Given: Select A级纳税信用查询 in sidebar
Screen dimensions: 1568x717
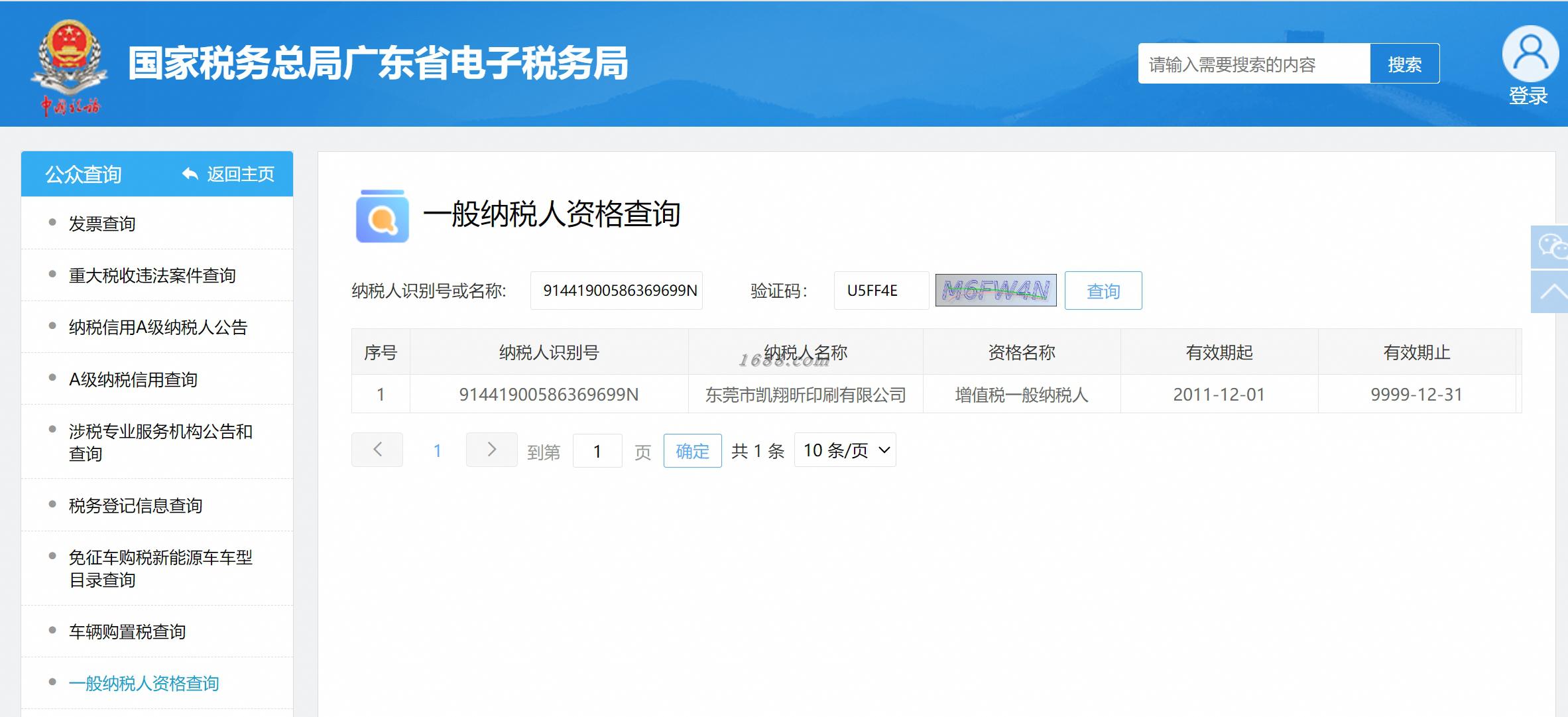Looking at the screenshot, I should [x=133, y=379].
